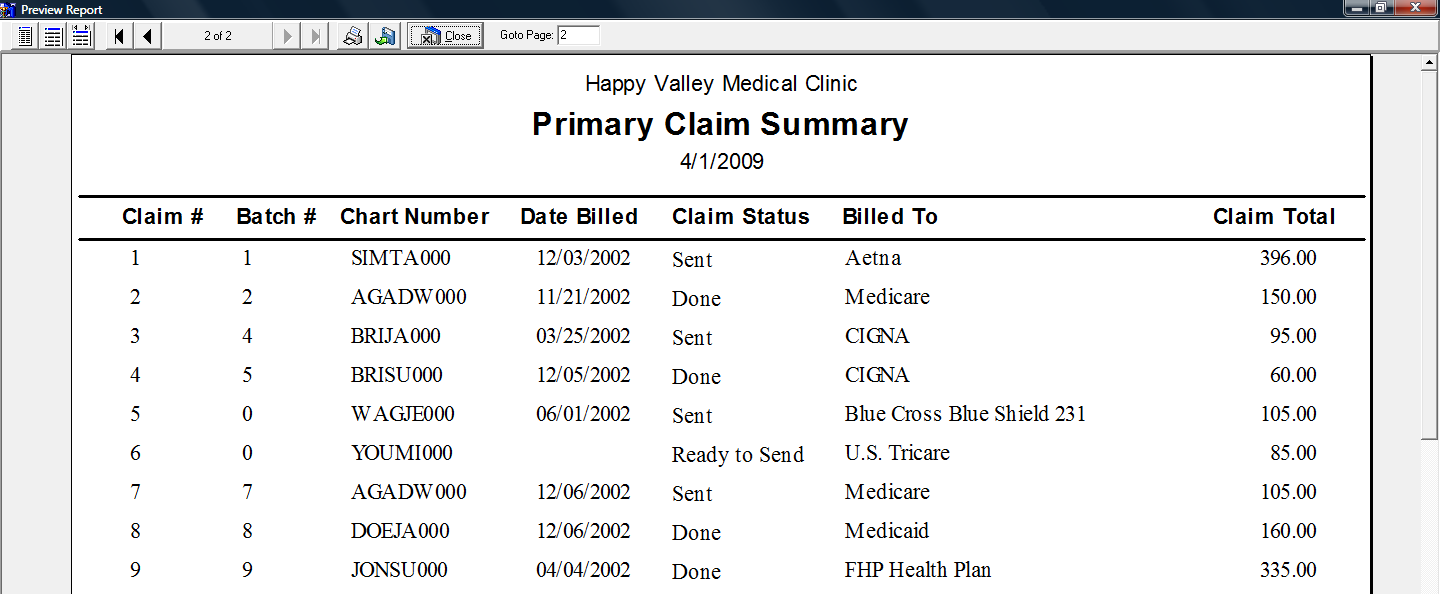The height and width of the screenshot is (594, 1440).
Task: Go to previous page arrow
Action: pyautogui.click(x=147, y=36)
